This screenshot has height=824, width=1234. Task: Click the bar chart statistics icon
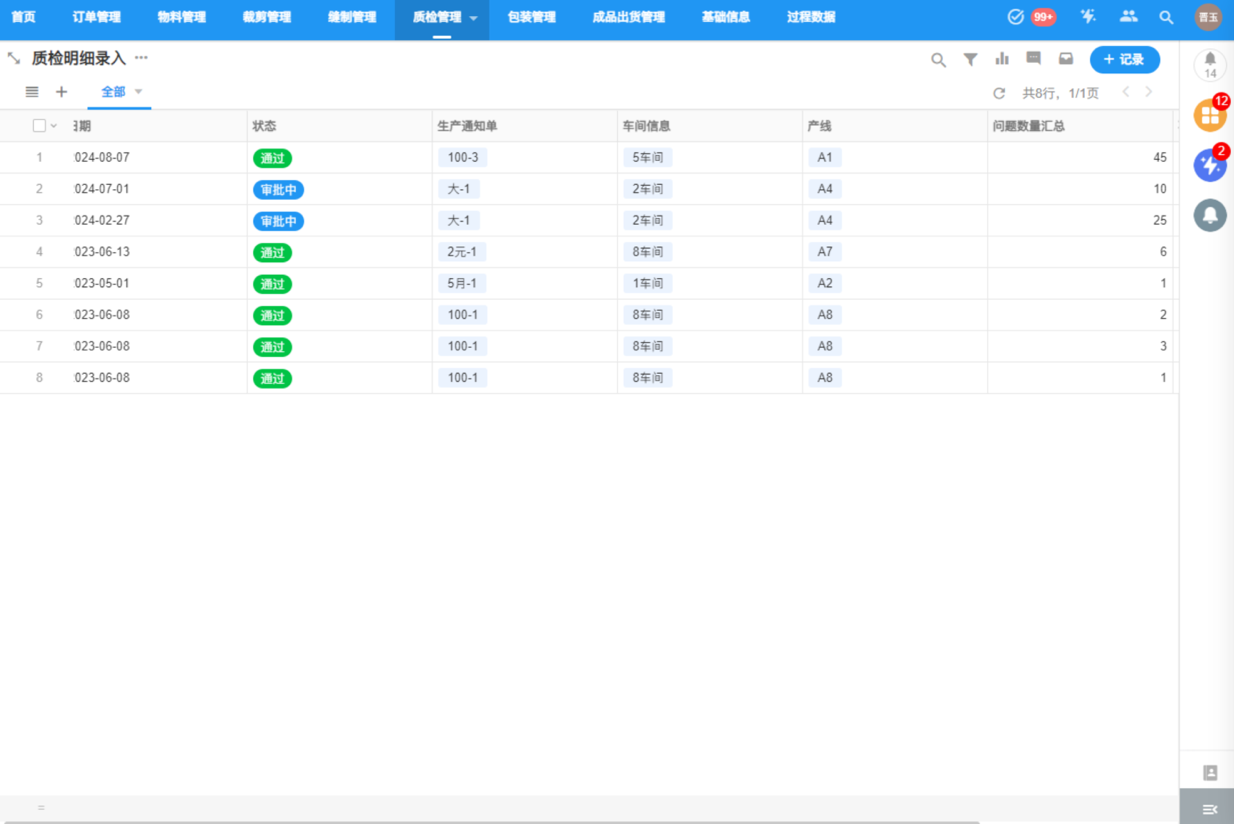(x=1002, y=60)
